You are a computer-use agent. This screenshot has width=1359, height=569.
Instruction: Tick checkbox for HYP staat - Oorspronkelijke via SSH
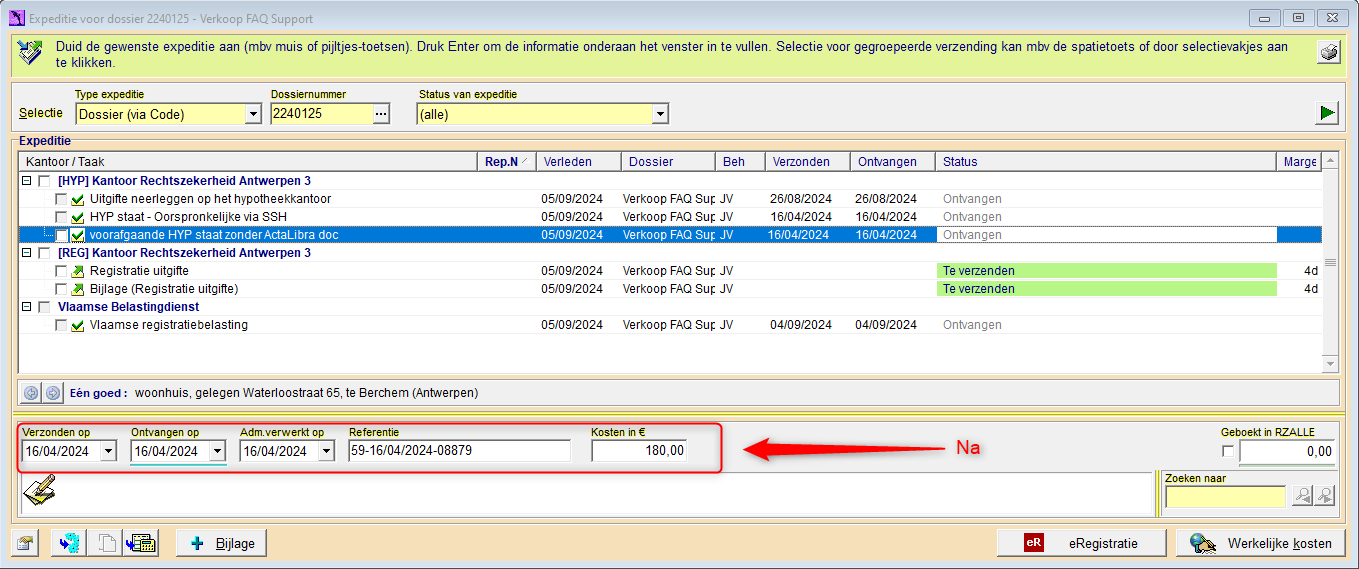tap(62, 217)
